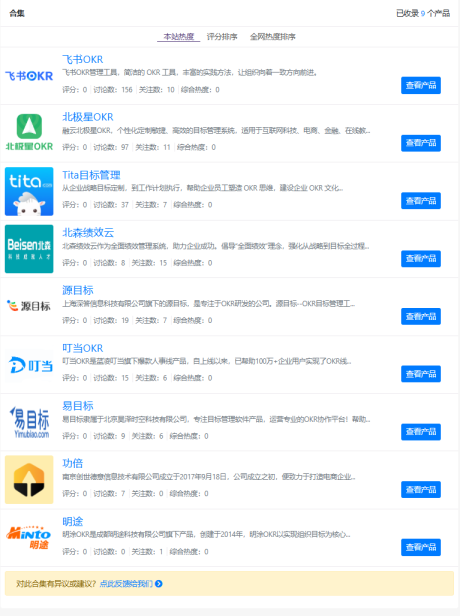
Task: Select the 功倍 yellow hexagon logo
Action: pos(29,480)
